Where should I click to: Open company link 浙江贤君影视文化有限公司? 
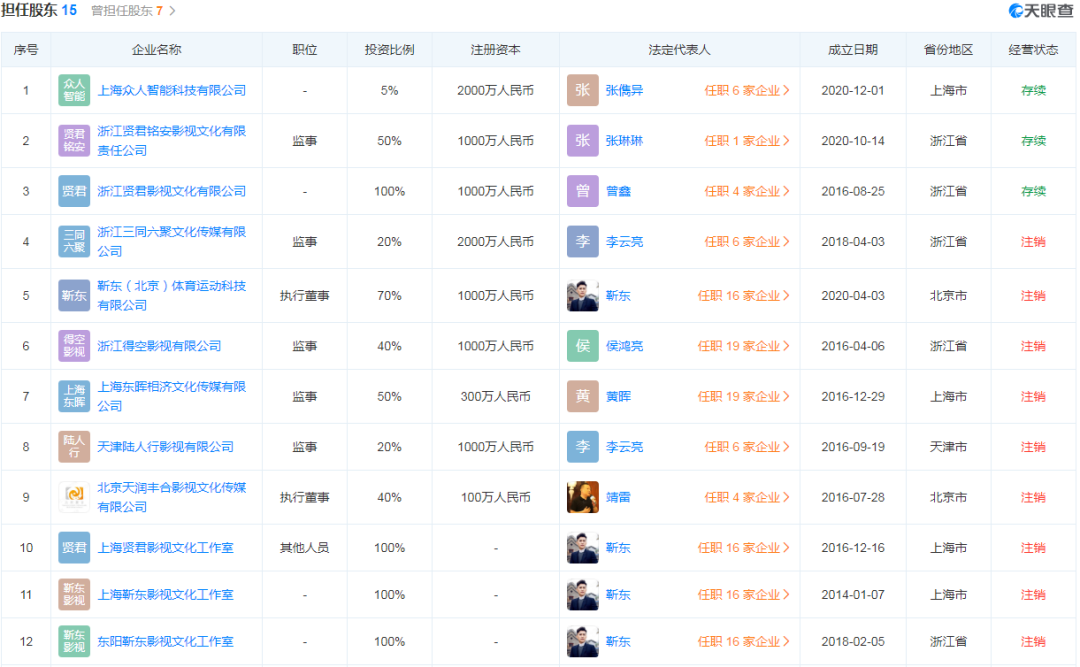point(172,192)
